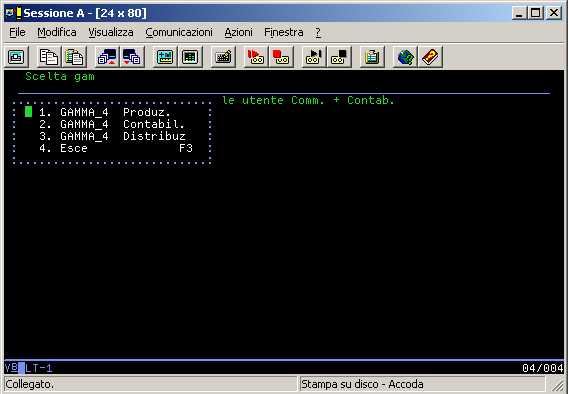
Task: Quit macro playback with the black square cassette icon
Action: [x=339, y=57]
